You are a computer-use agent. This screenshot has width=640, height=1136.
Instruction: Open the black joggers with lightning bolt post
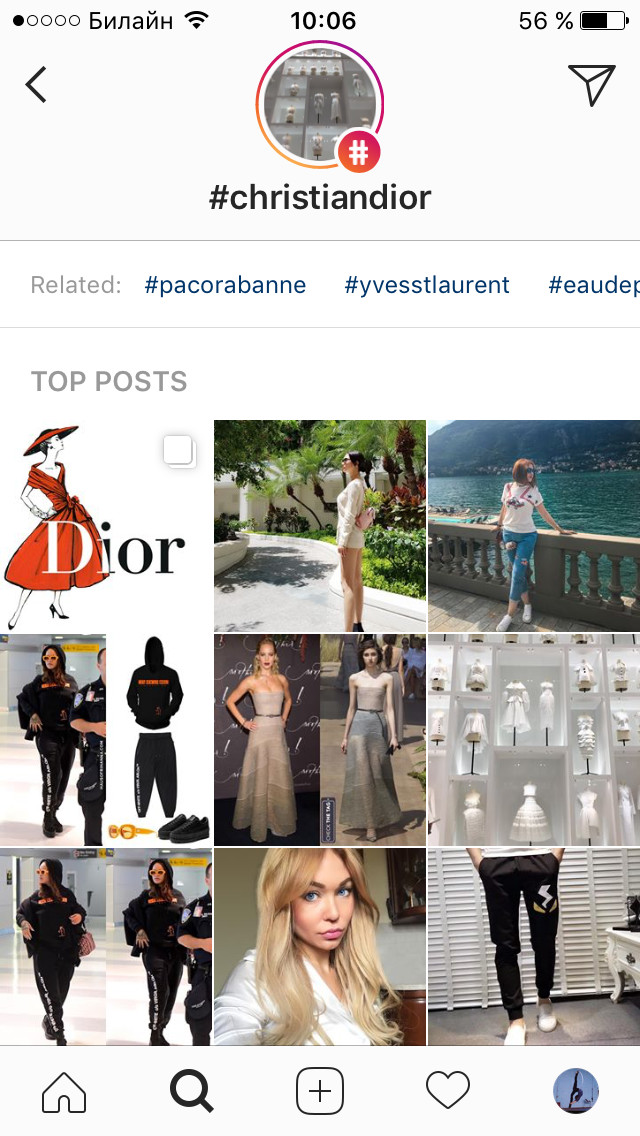(x=534, y=947)
